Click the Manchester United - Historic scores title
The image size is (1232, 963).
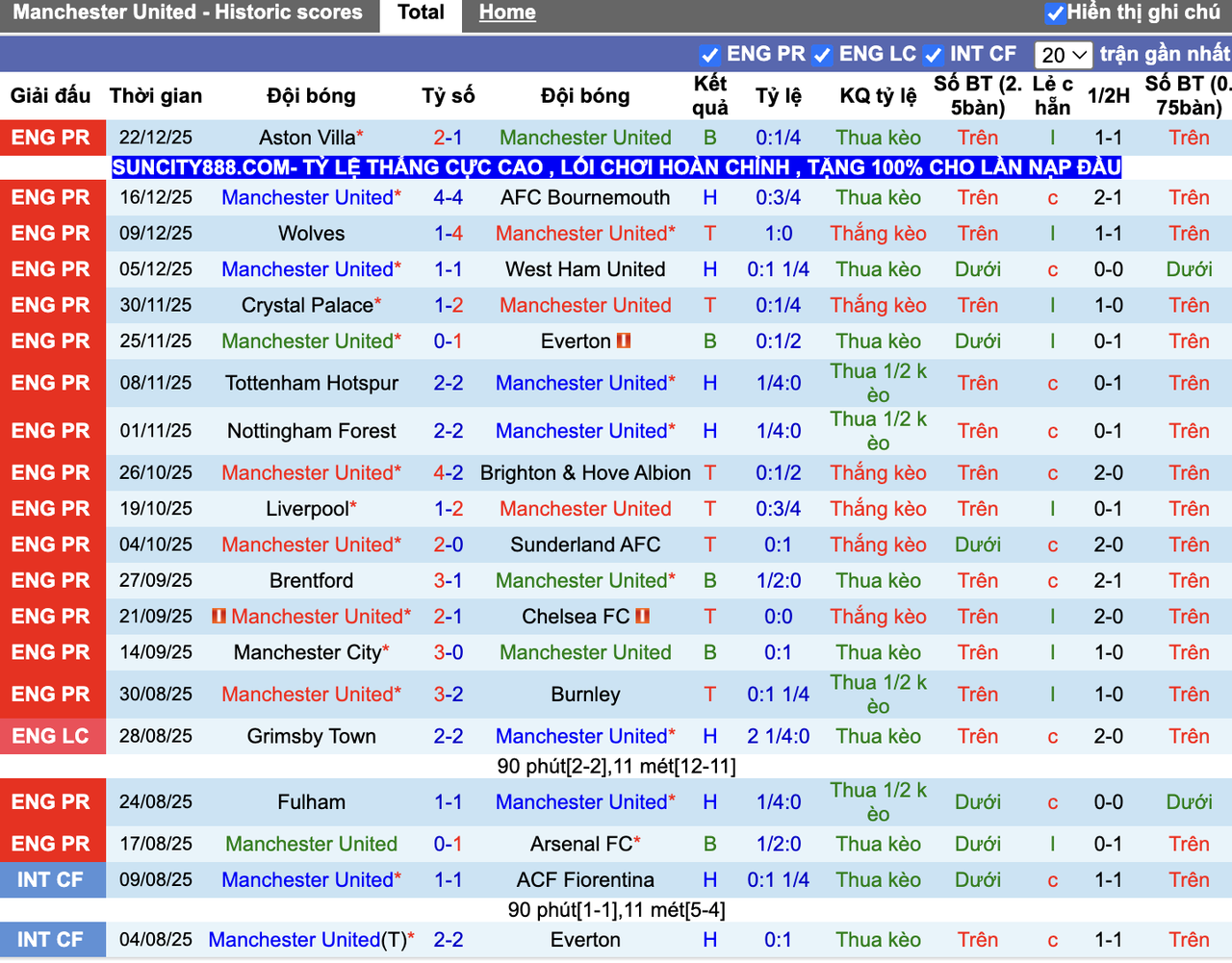pyautogui.click(x=188, y=13)
